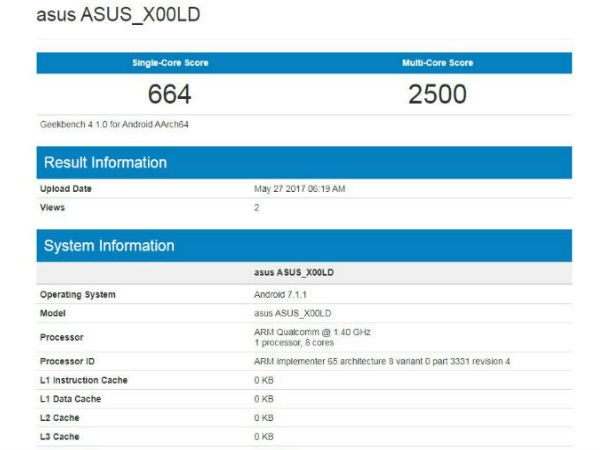Select the Processor ID label
The image size is (600, 450).
(67, 361)
